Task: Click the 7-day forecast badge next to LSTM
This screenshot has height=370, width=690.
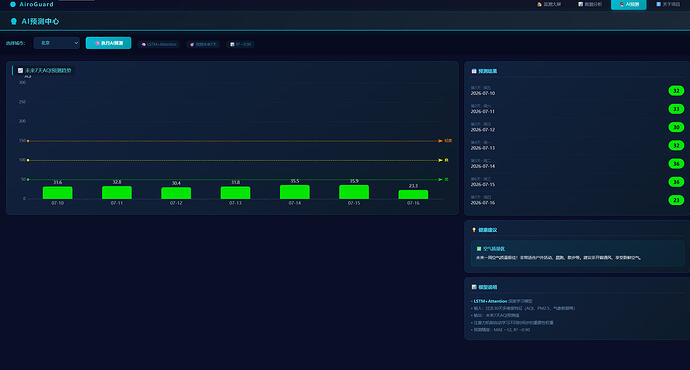Action: point(203,44)
